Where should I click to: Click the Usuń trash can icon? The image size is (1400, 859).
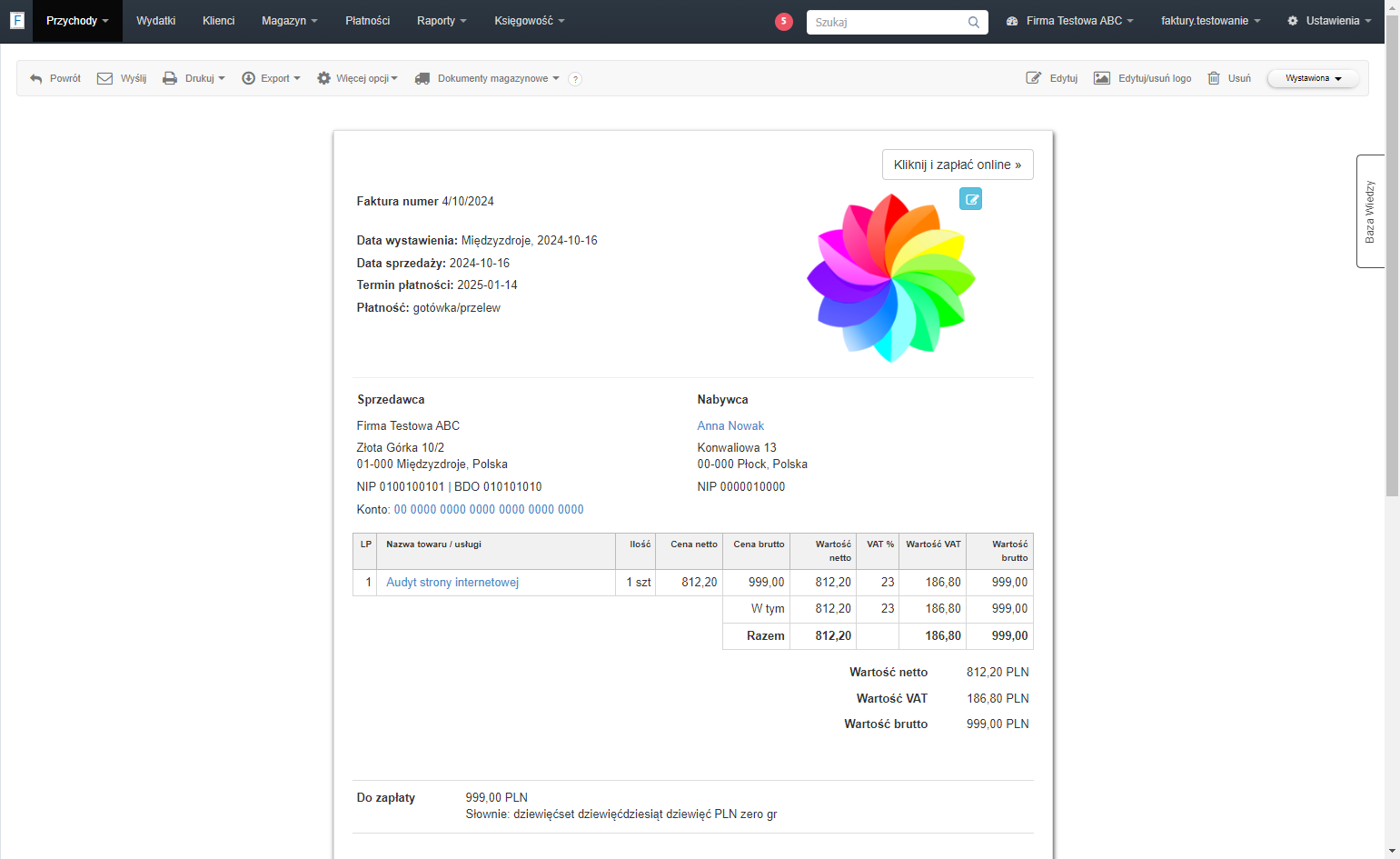pos(1214,78)
